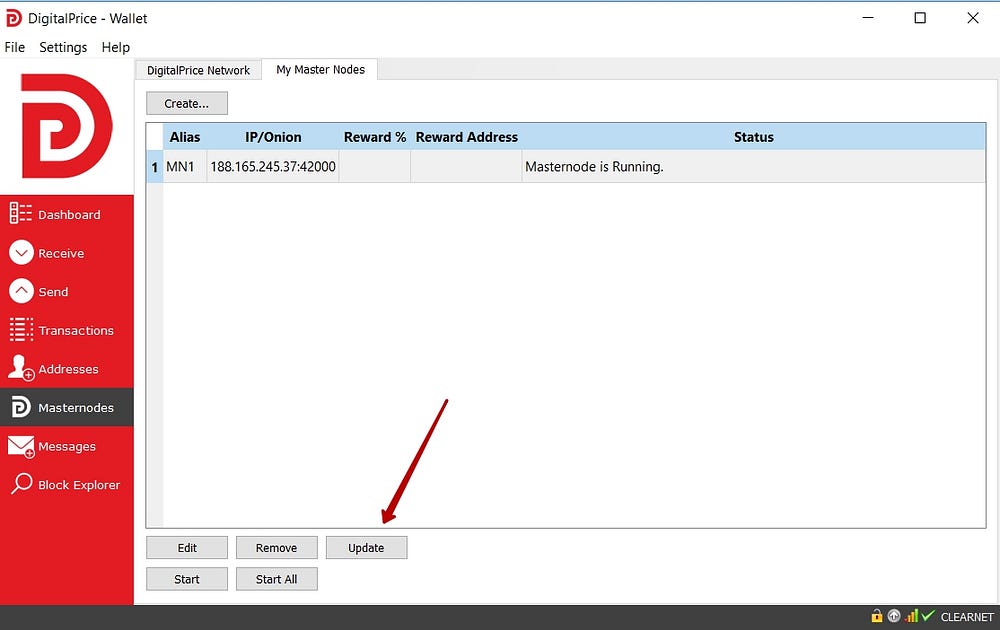Click the Status column header
Screen dimensions: 1000x630
753,137
